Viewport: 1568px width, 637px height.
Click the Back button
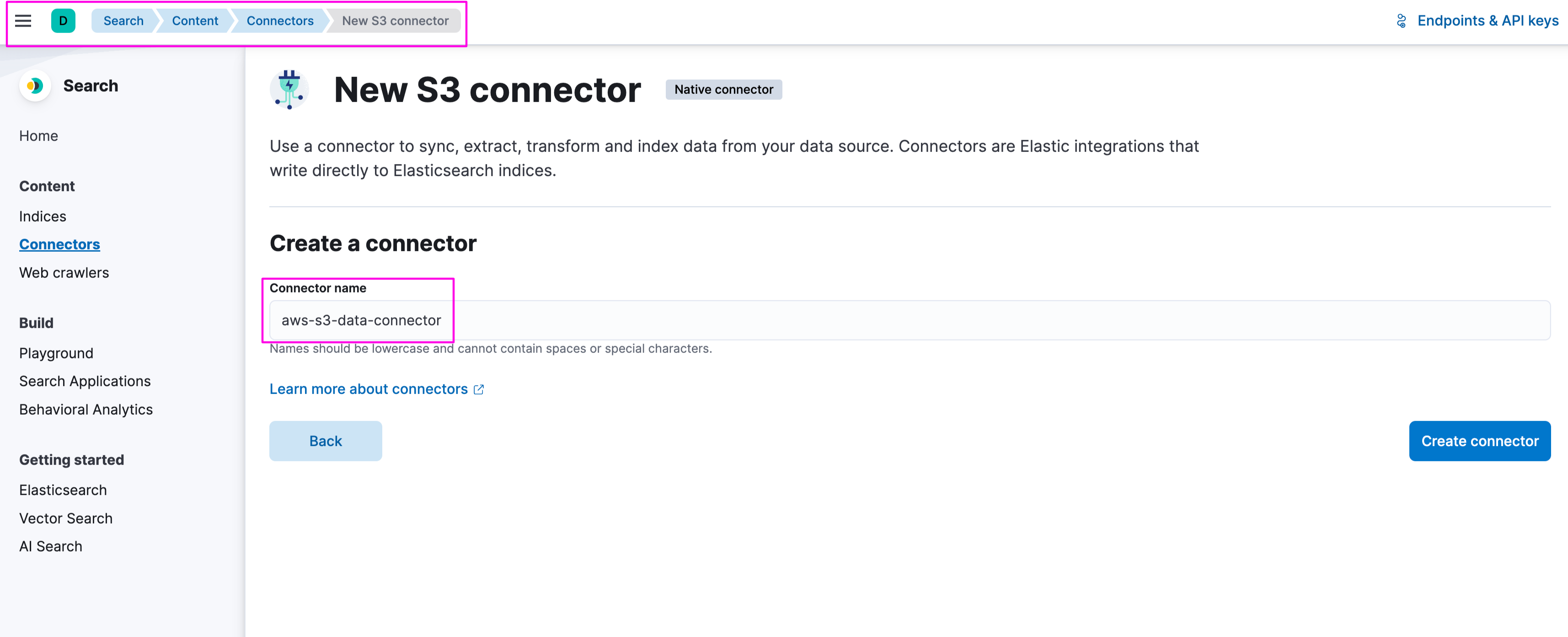[325, 440]
